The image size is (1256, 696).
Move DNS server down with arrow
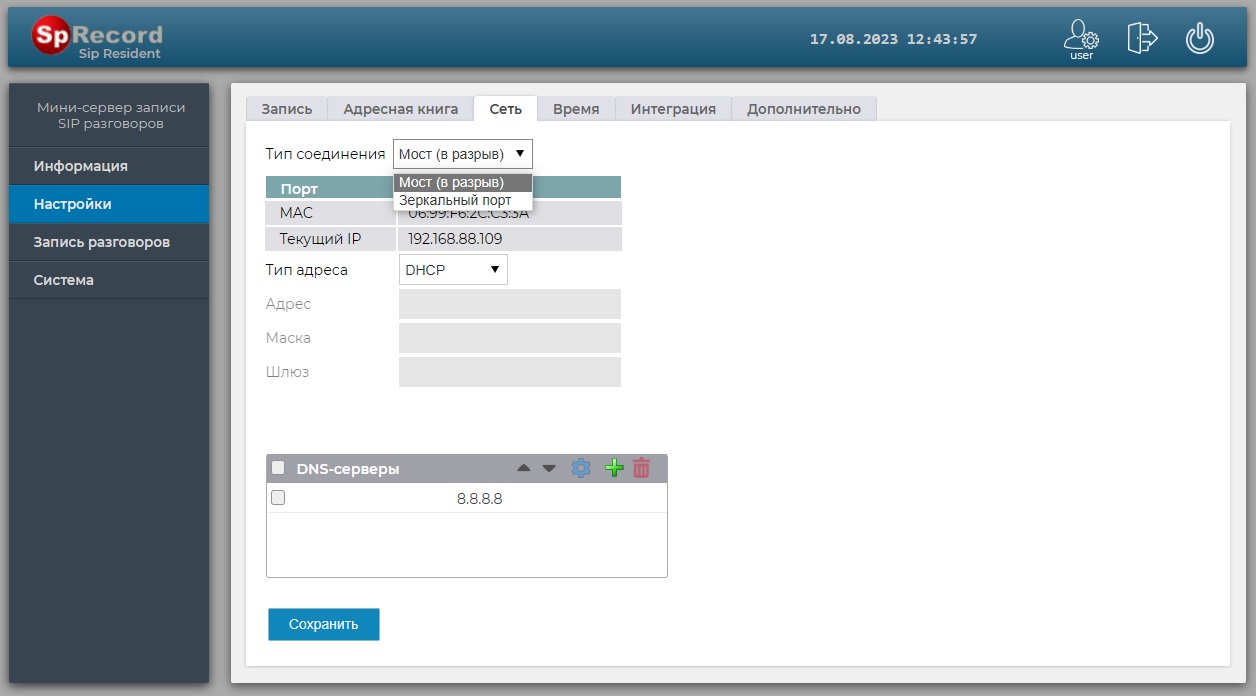coord(549,468)
